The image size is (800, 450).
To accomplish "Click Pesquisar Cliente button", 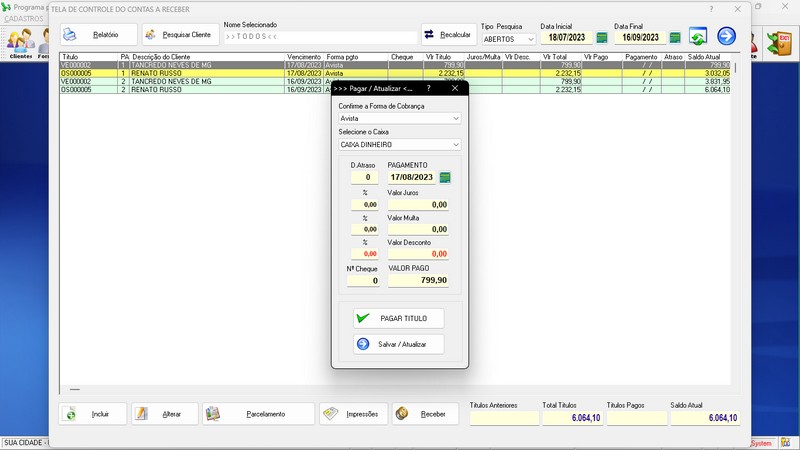I will (x=180, y=35).
